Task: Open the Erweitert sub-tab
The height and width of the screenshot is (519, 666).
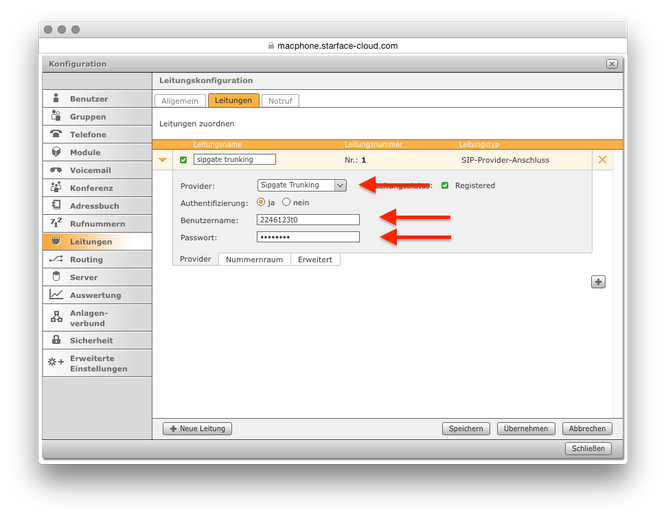Action: coord(315,259)
